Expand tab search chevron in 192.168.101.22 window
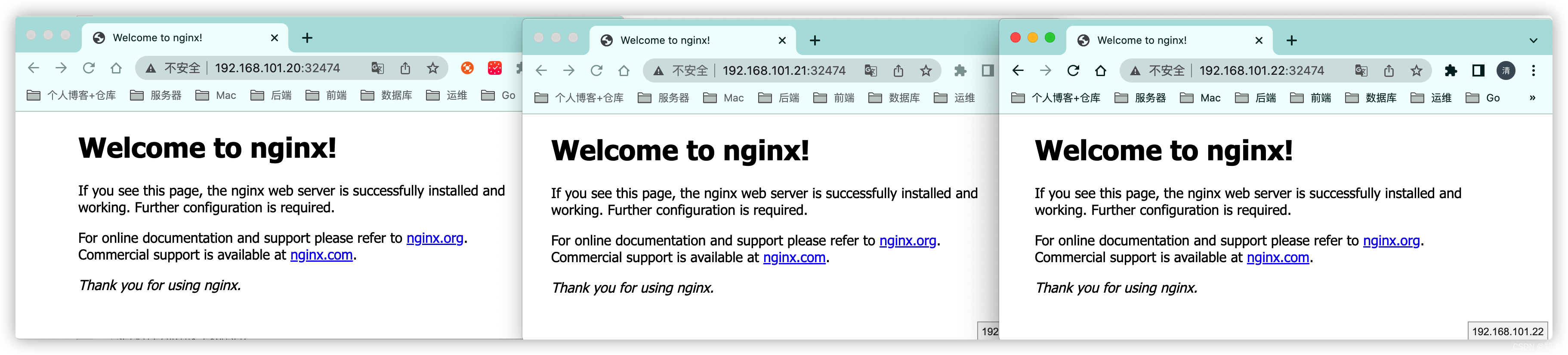Viewport: 1568px width, 355px height. pyautogui.click(x=1533, y=40)
